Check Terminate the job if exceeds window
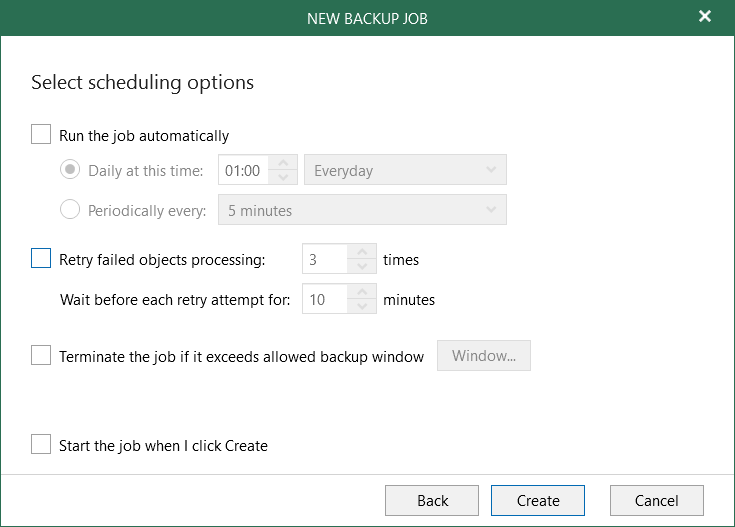Screen dimensions: 735x527 (41, 355)
